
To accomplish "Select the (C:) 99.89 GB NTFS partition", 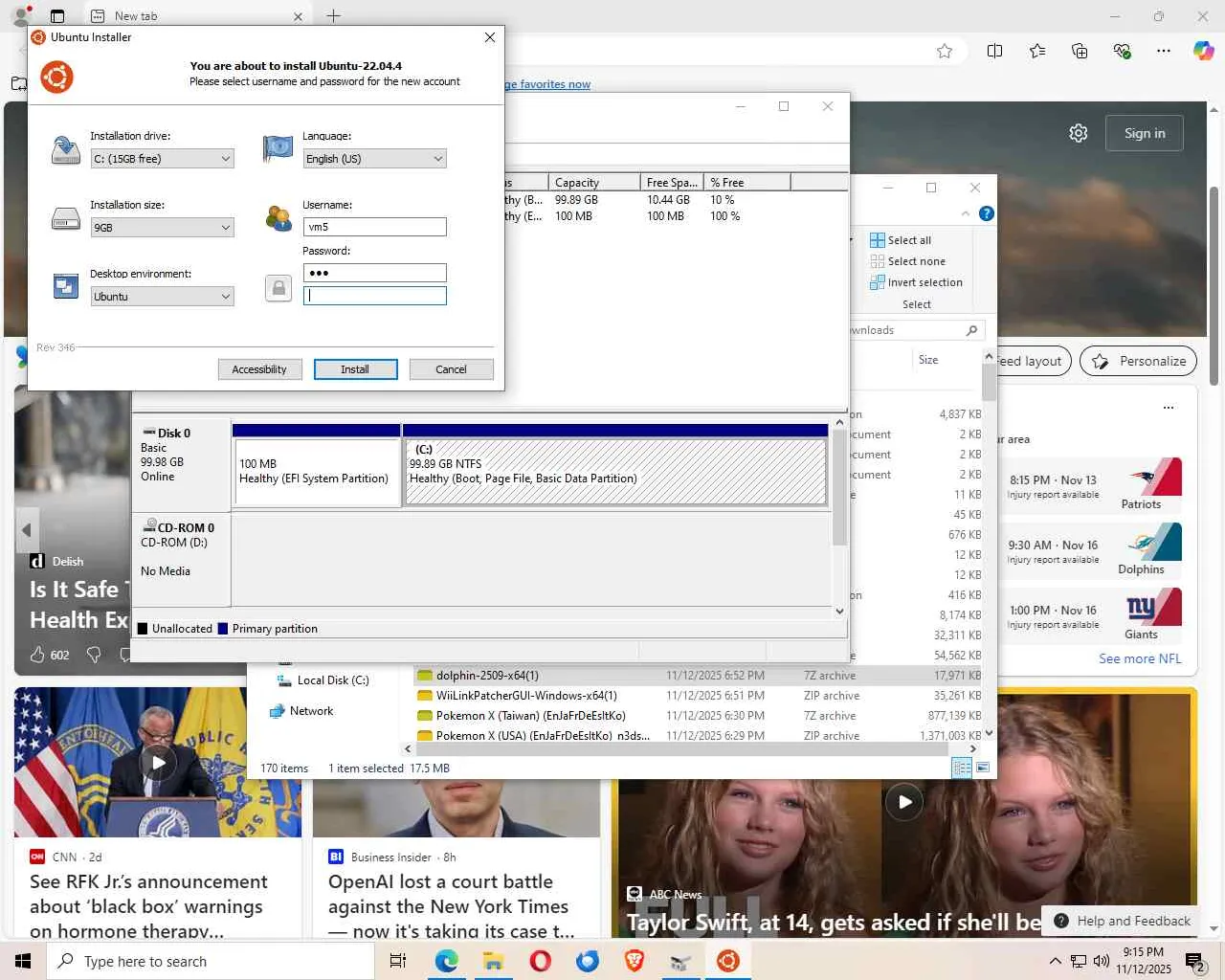I will tap(615, 471).
